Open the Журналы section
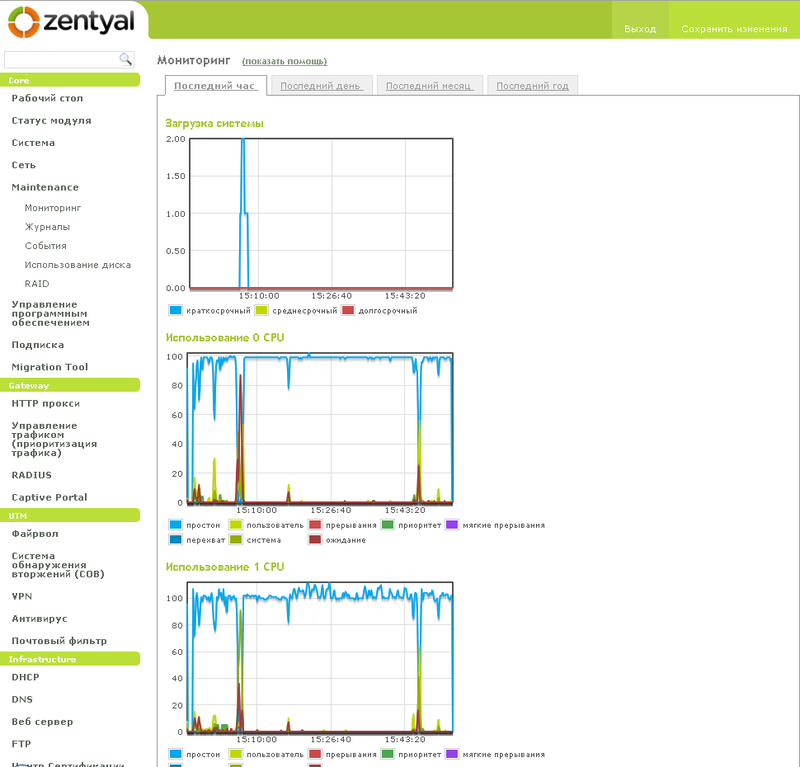800x767 pixels. point(46,226)
